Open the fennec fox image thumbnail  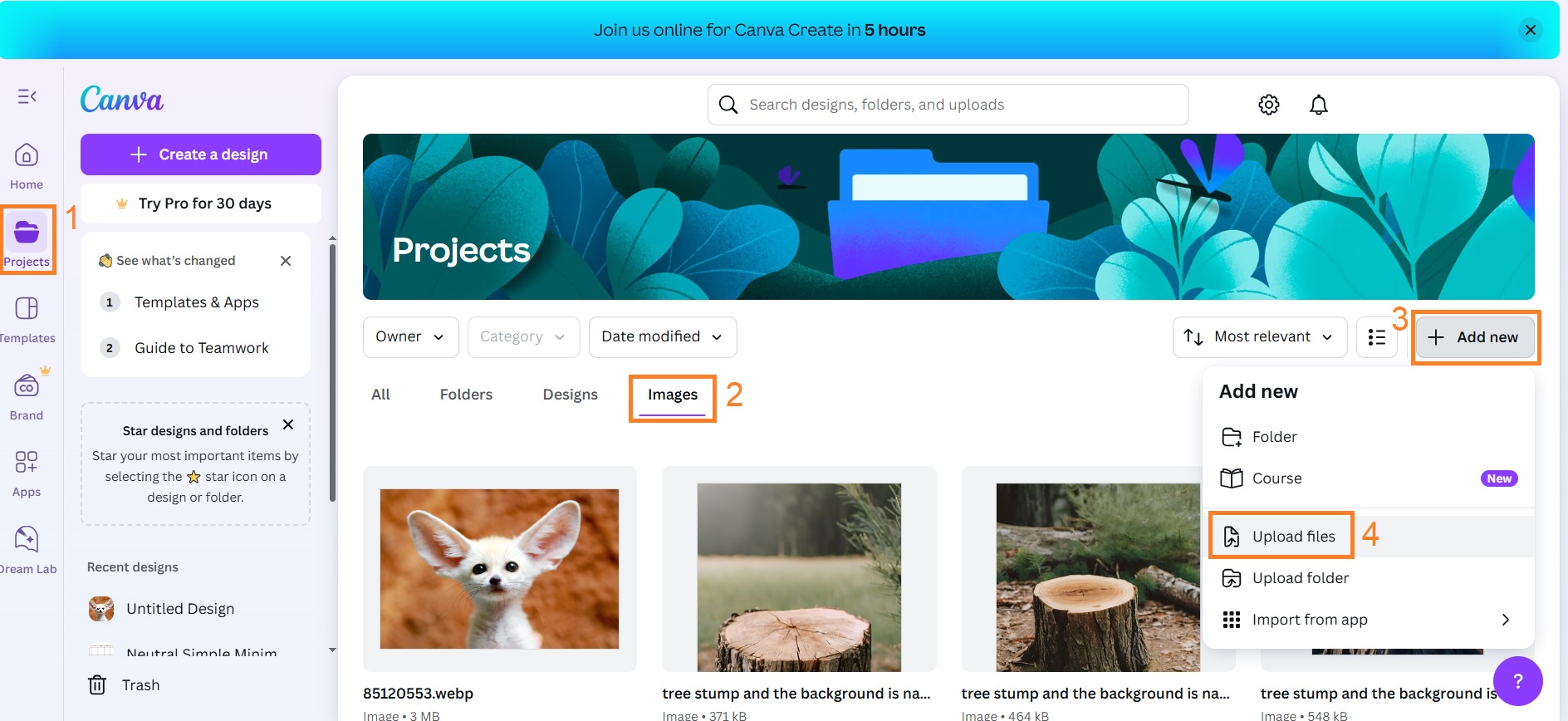(x=500, y=569)
